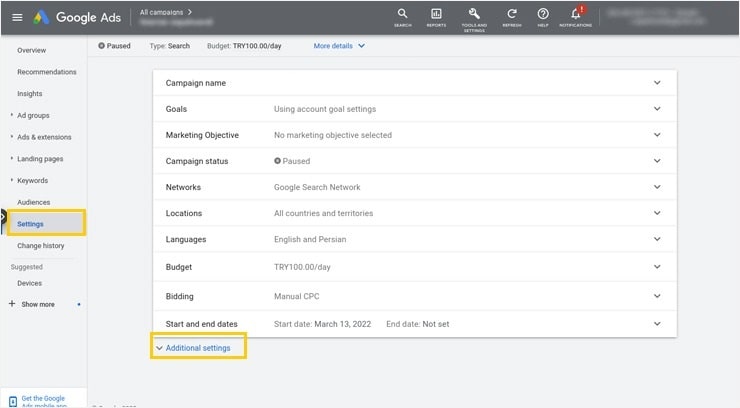Expand the Campaign name row
Viewport: 740px width, 408px height.
coord(657,83)
